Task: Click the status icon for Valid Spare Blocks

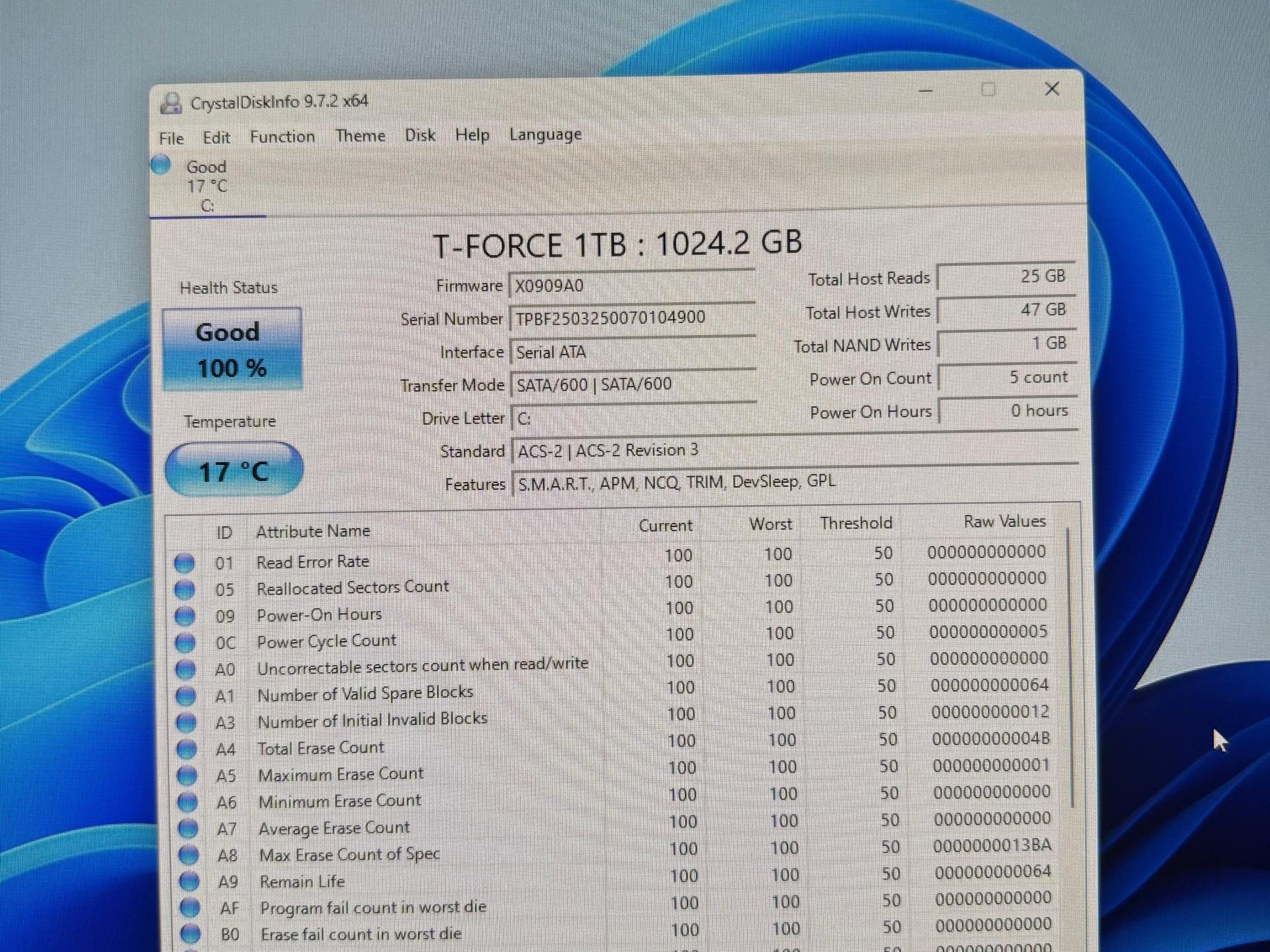Action: tap(185, 696)
